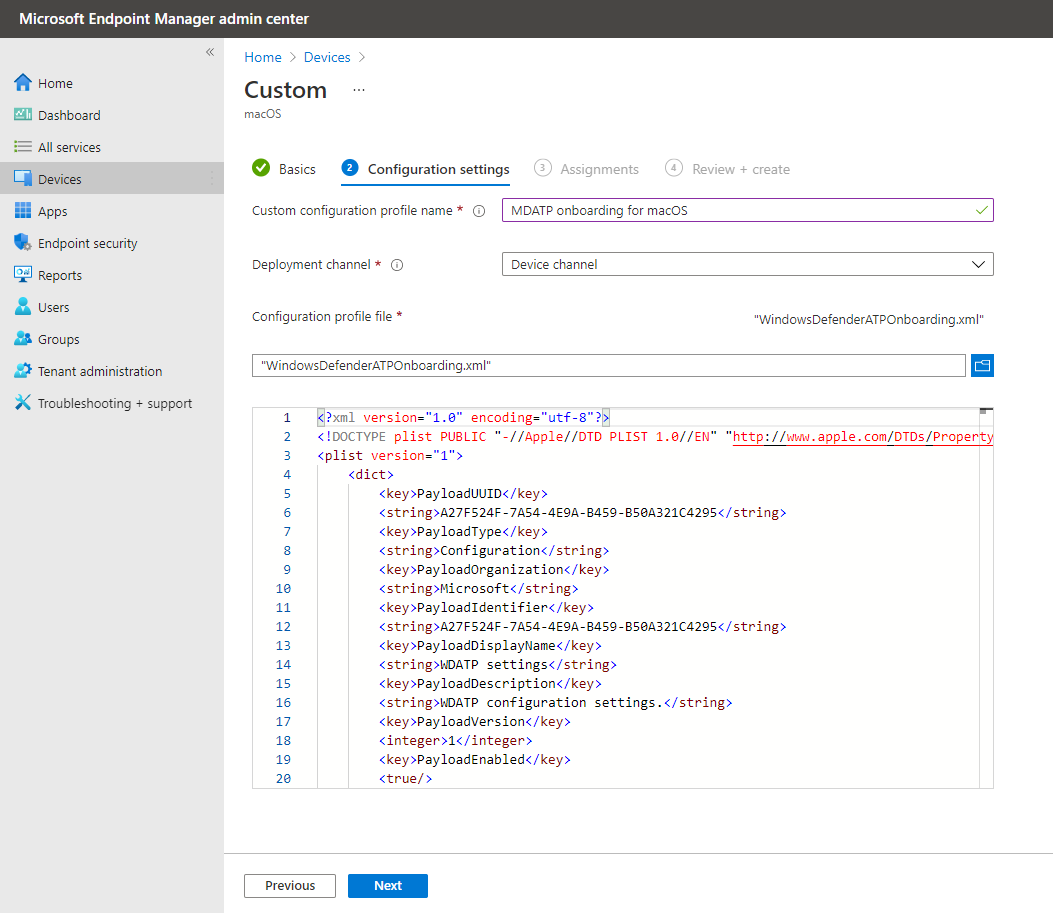The width and height of the screenshot is (1053, 913).
Task: Open the Review + create tab
Action: 741,169
